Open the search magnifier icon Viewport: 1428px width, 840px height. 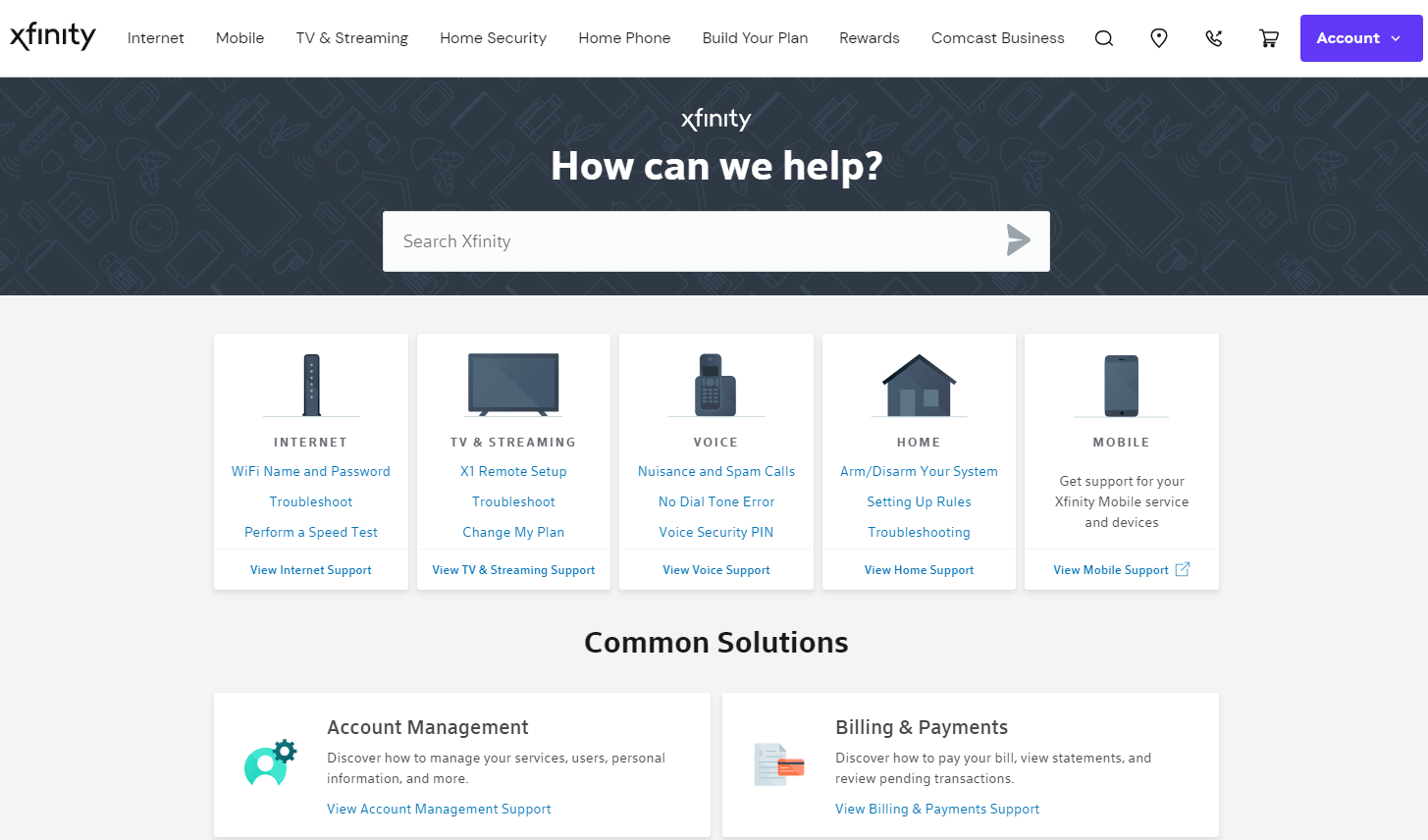[x=1104, y=38]
